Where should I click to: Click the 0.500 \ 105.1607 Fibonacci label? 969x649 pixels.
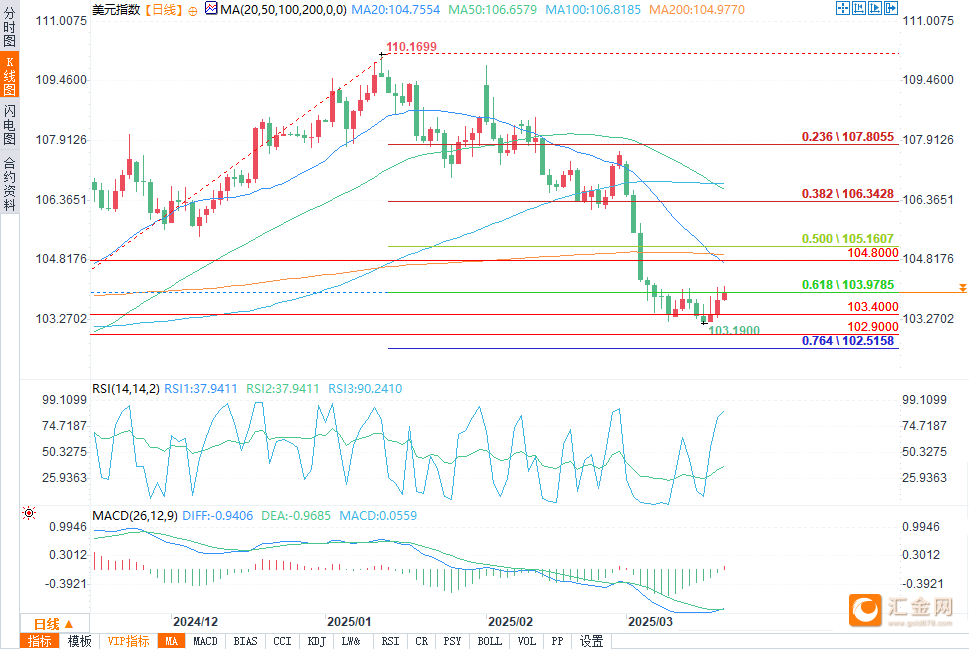click(848, 239)
